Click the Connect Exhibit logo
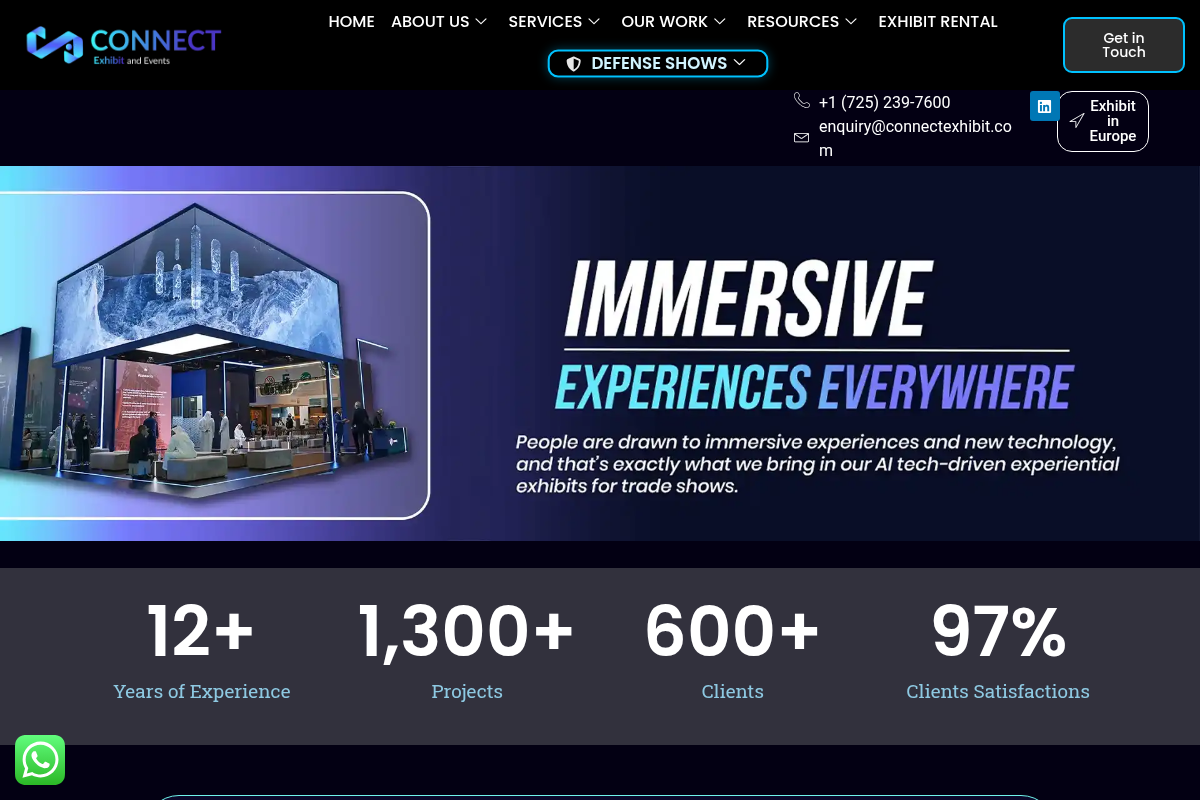This screenshot has width=1200, height=800. pyautogui.click(x=124, y=44)
